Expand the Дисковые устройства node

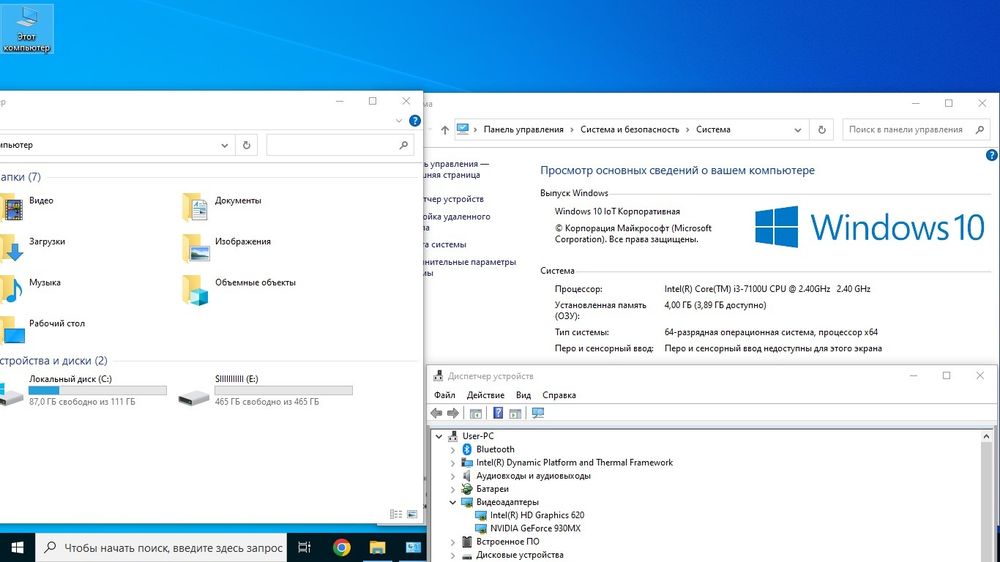pyautogui.click(x=453, y=556)
